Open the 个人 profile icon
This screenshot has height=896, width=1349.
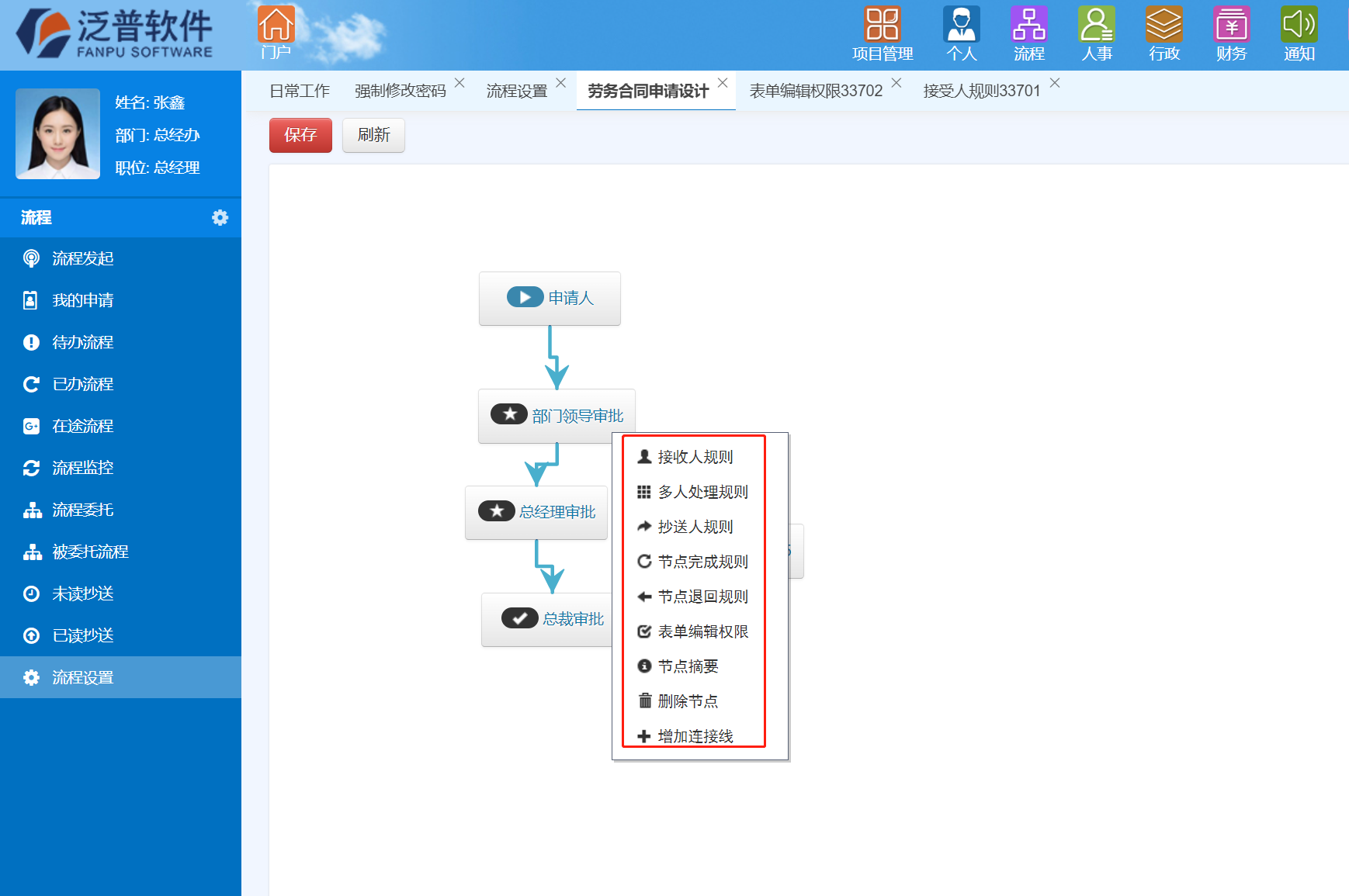pos(961,25)
